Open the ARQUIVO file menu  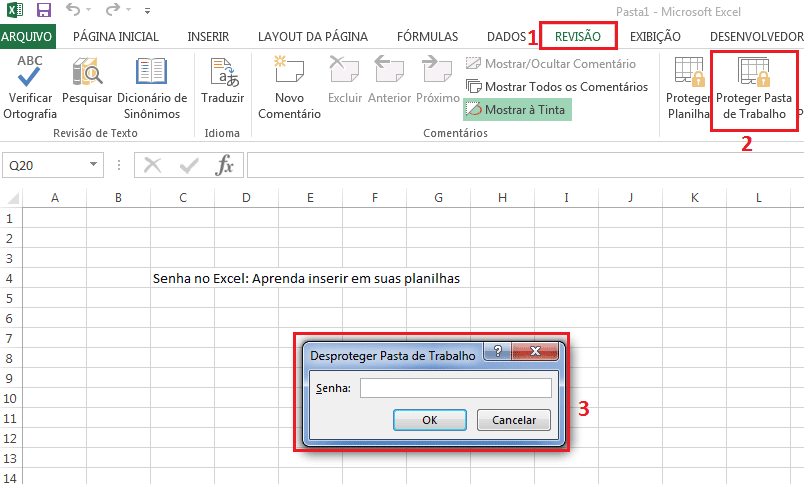[x=28, y=37]
